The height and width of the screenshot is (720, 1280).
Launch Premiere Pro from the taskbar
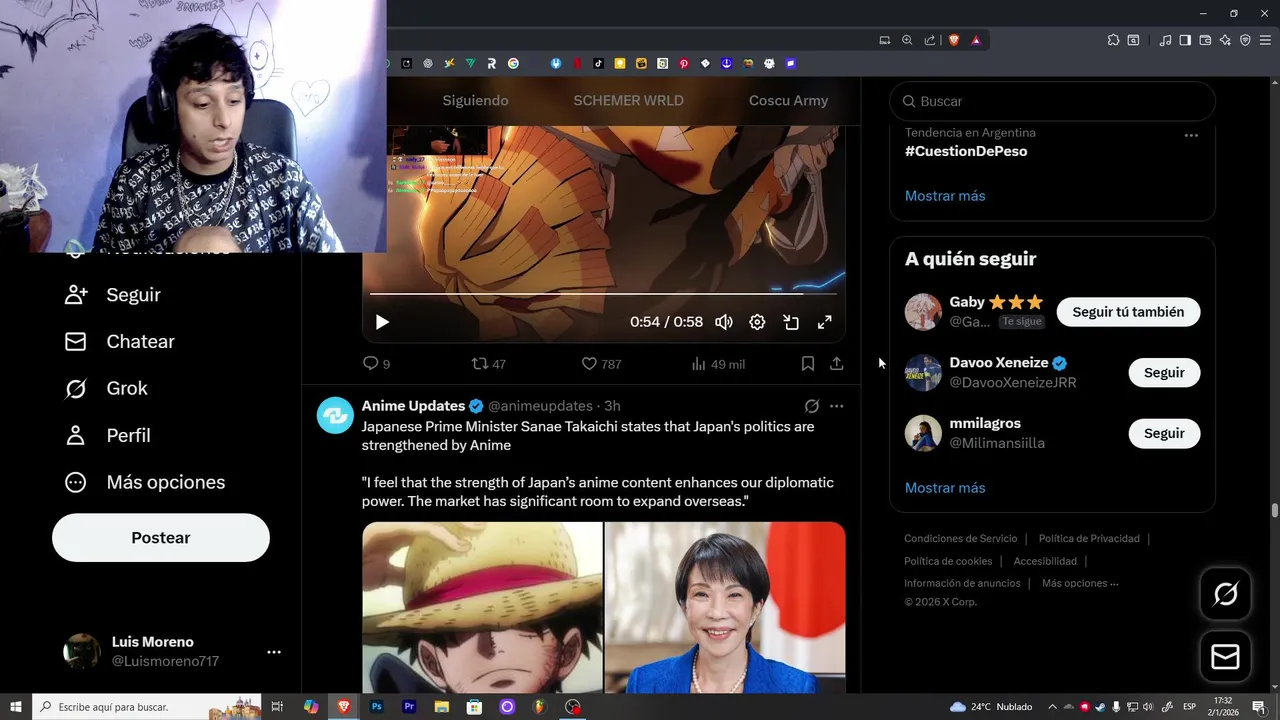pyautogui.click(x=409, y=707)
